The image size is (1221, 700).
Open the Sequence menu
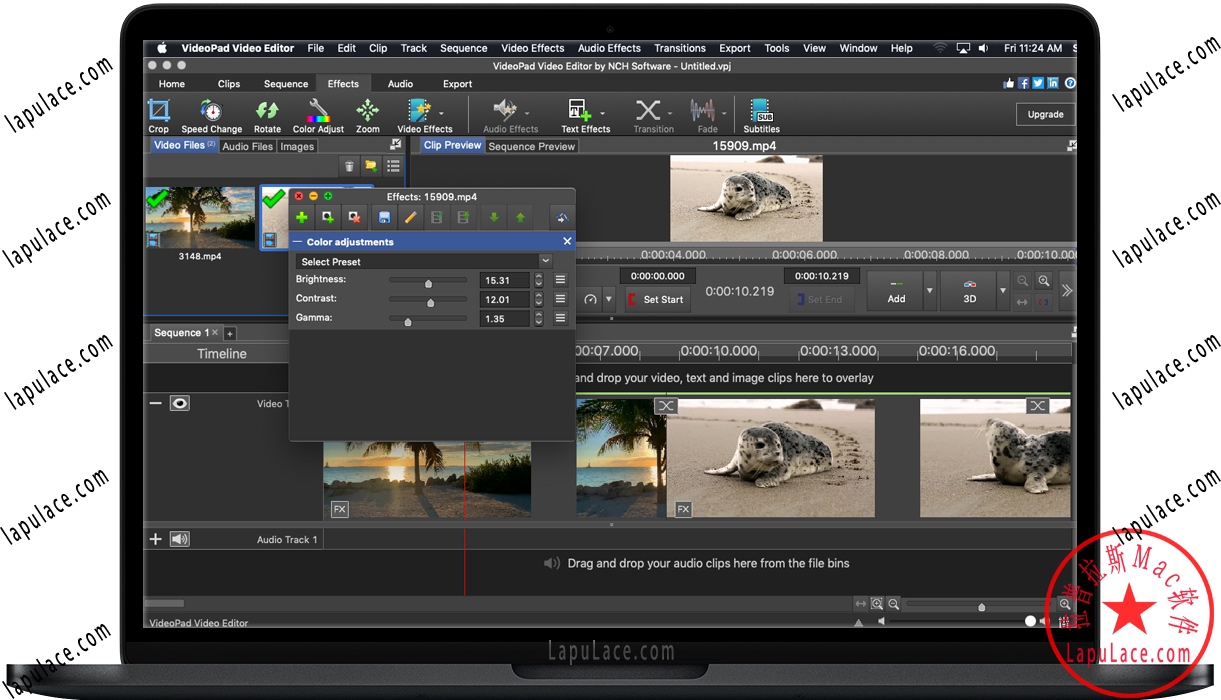[x=463, y=47]
